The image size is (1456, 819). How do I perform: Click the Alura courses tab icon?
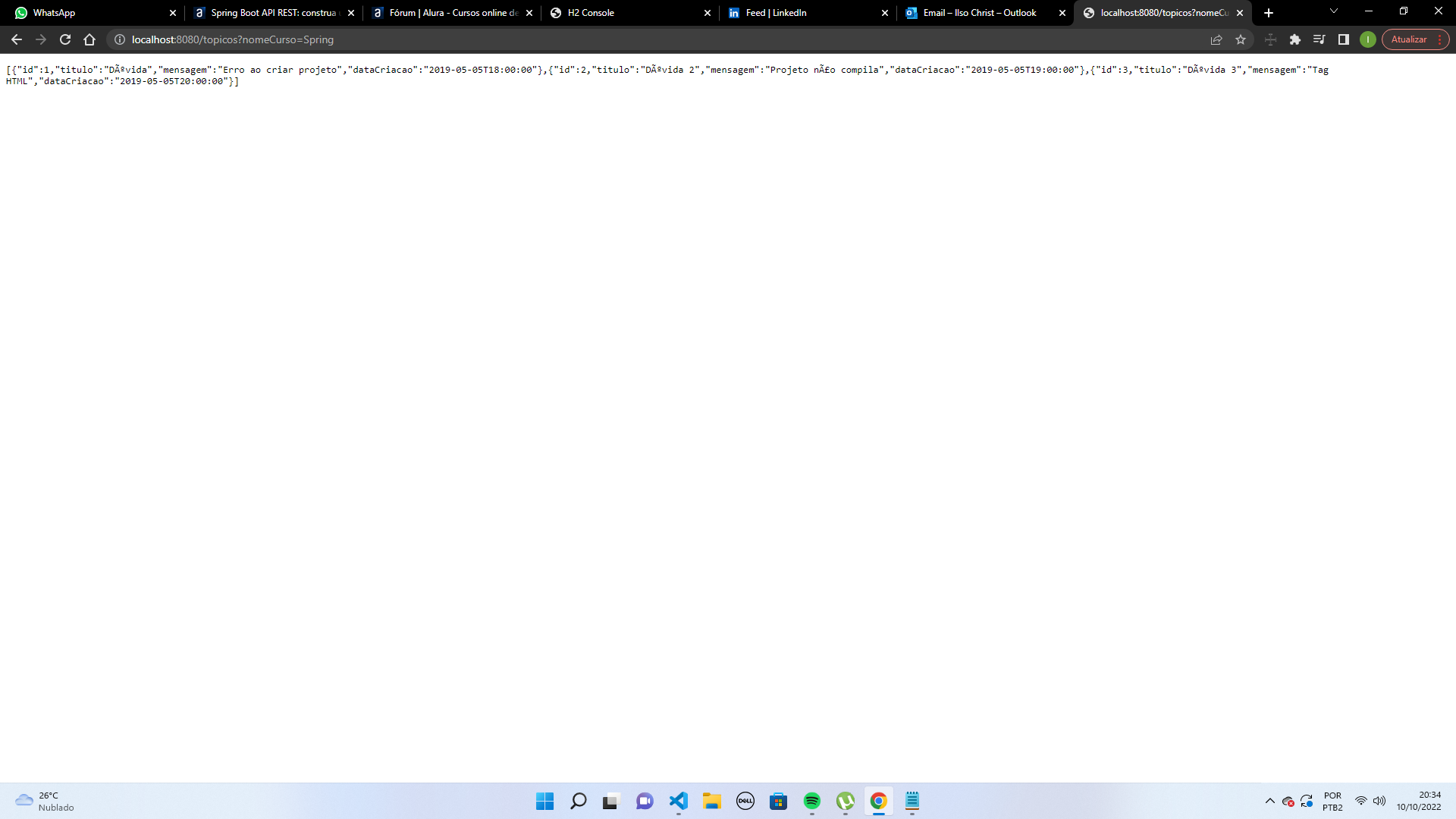tap(378, 12)
